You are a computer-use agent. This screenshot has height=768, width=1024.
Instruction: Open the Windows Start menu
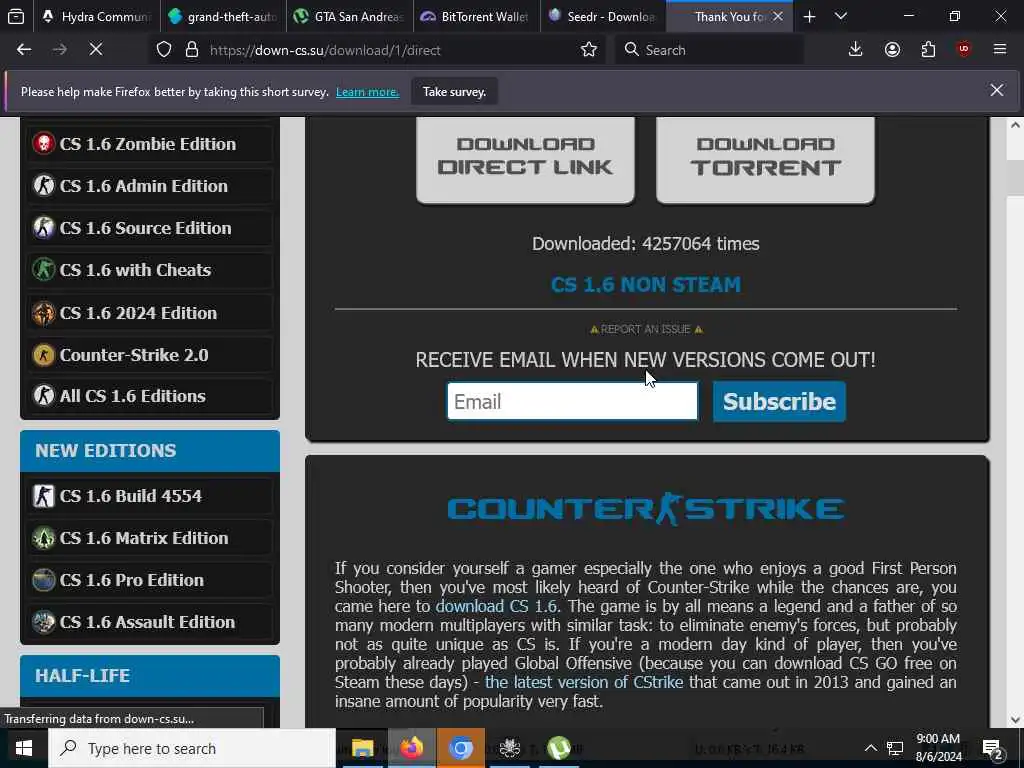[24, 748]
